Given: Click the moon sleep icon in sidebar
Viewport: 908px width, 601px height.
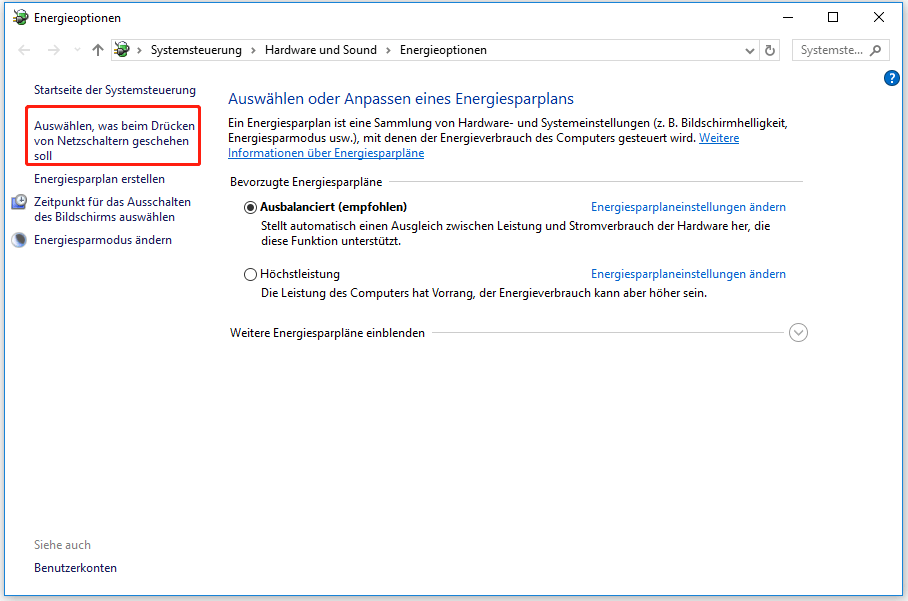Looking at the screenshot, I should (x=19, y=240).
